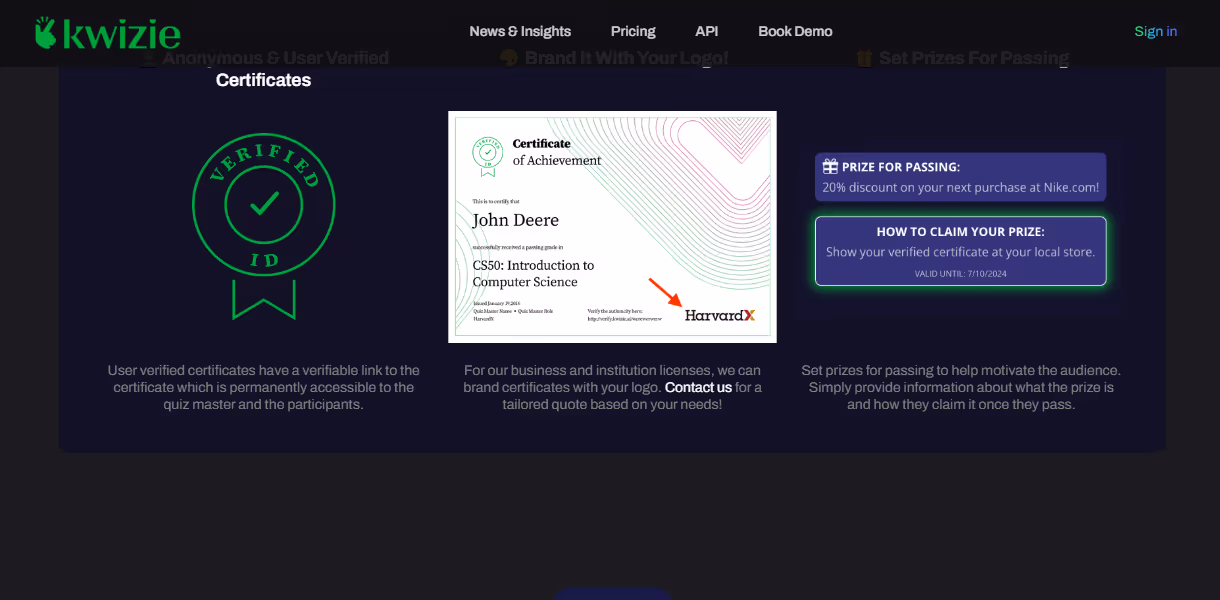Click the Sign in link
Image resolution: width=1220 pixels, height=600 pixels.
(x=1155, y=31)
